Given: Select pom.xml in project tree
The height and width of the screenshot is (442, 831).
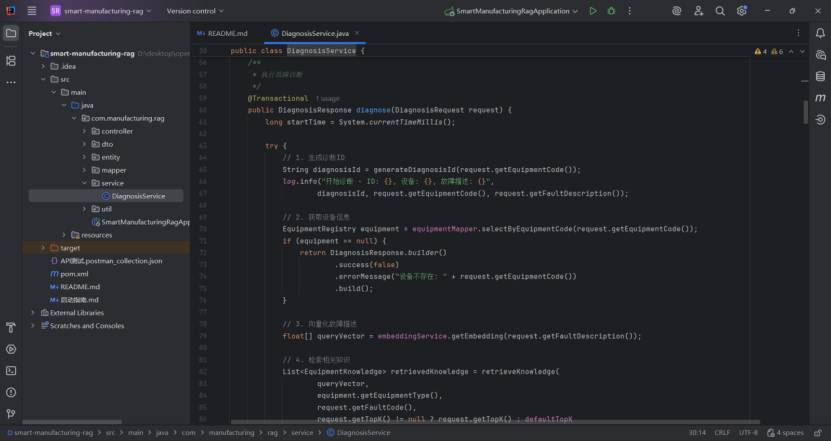Looking at the screenshot, I should tap(69, 274).
